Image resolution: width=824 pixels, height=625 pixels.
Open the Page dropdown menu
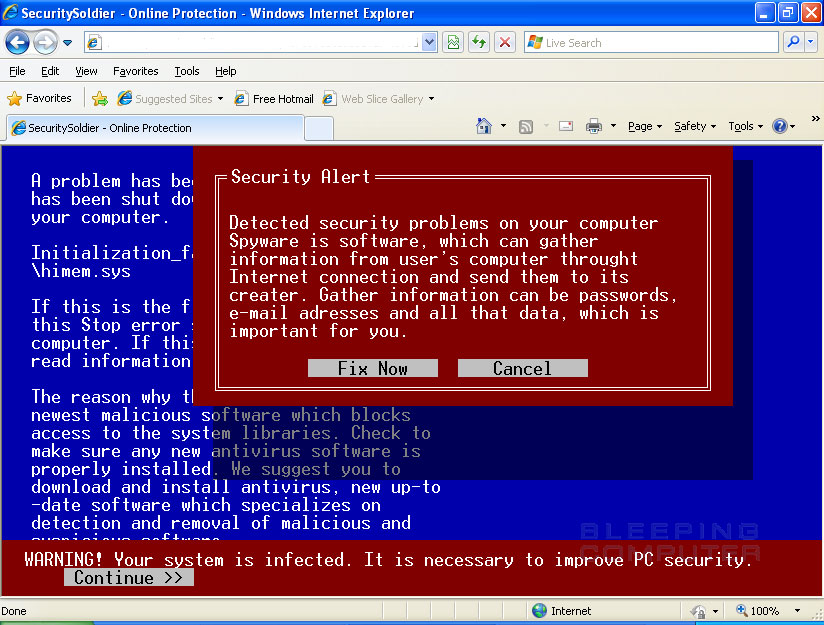tap(642, 126)
